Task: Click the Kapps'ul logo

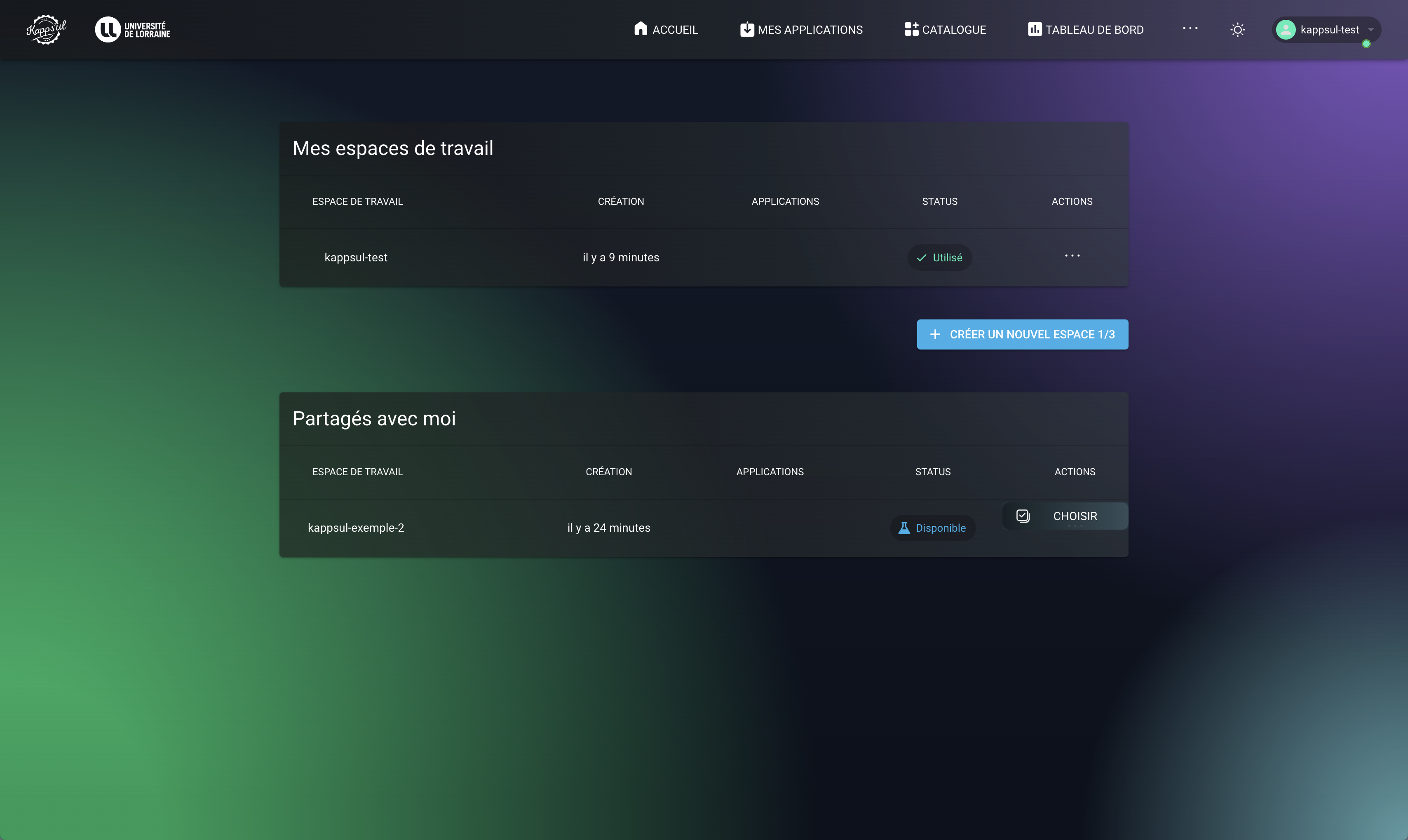Action: click(47, 29)
